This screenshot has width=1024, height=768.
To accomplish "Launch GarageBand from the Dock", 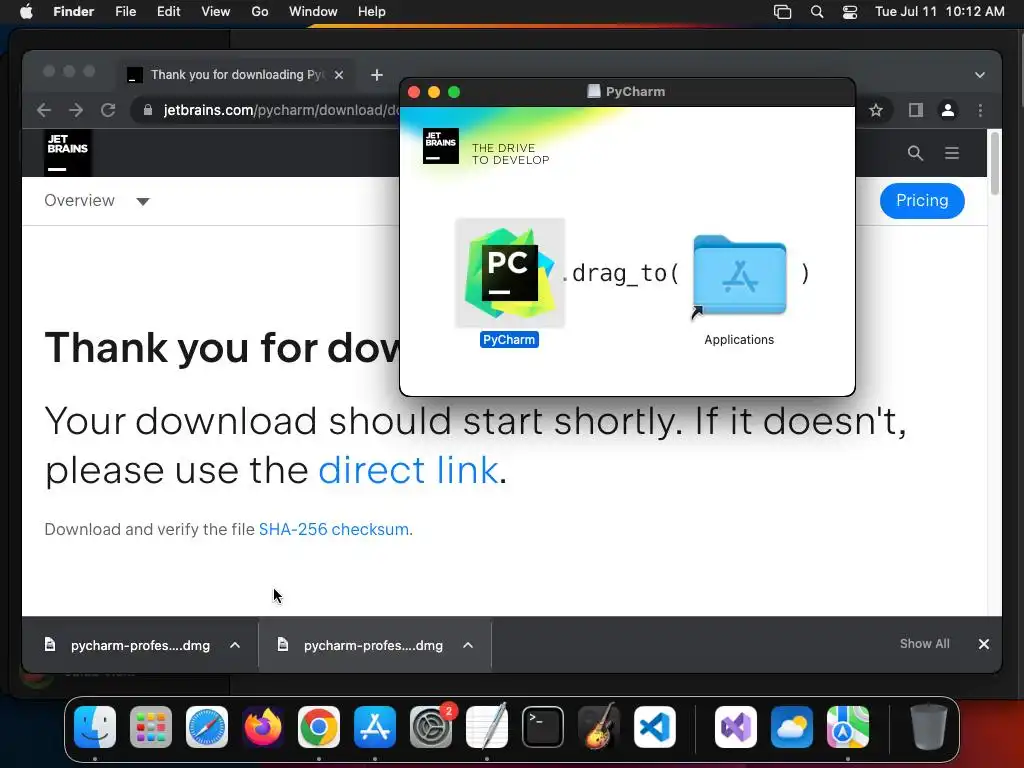I will pyautogui.click(x=598, y=726).
